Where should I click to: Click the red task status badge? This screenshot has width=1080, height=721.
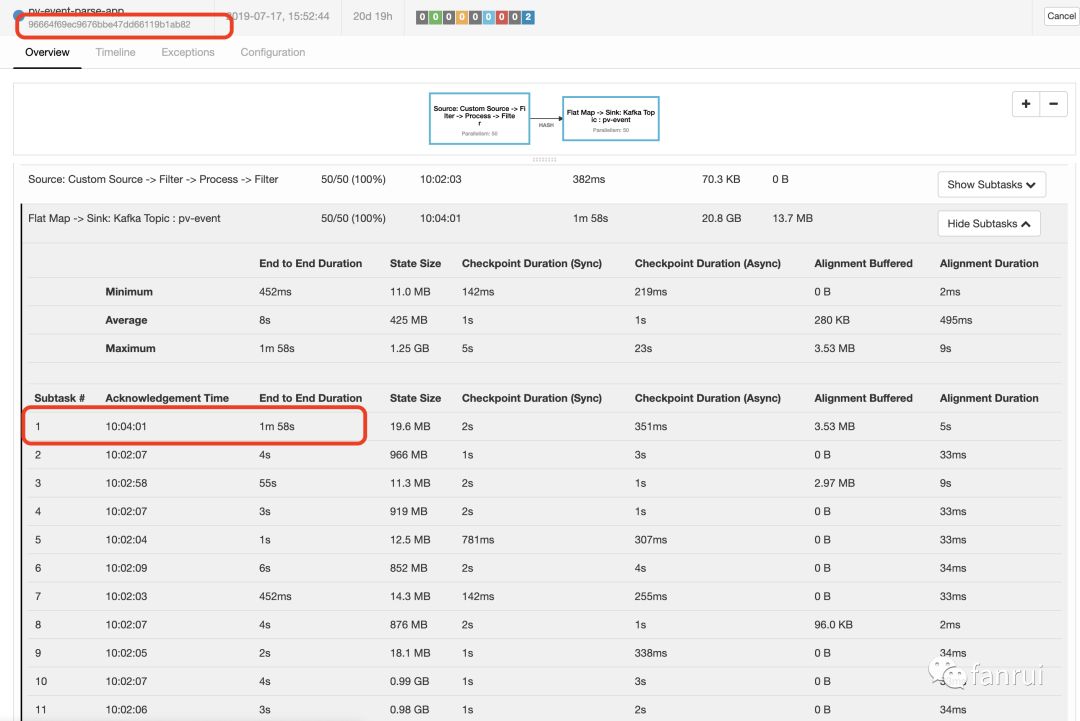pos(501,17)
